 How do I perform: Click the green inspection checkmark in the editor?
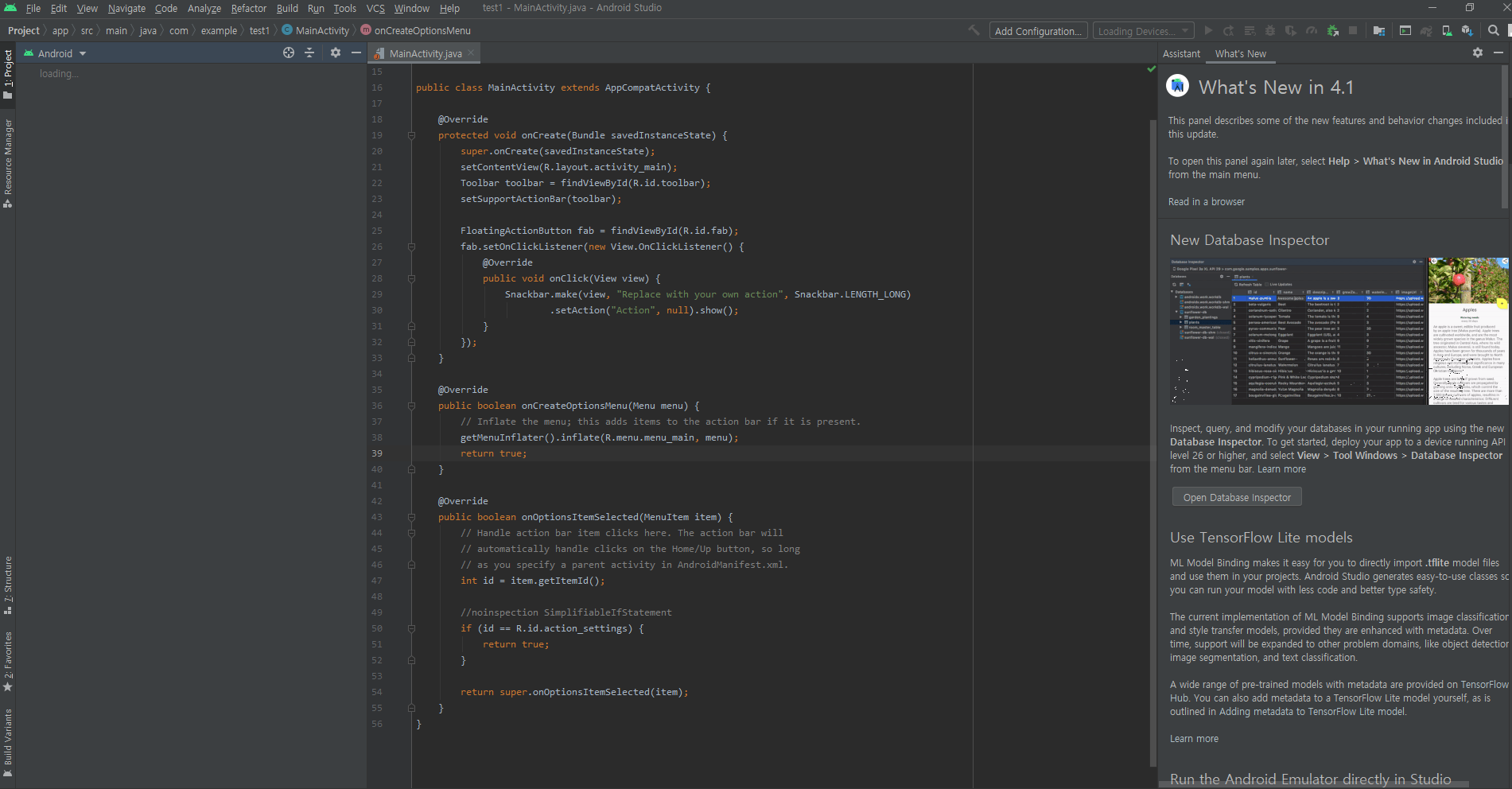pyautogui.click(x=1152, y=69)
